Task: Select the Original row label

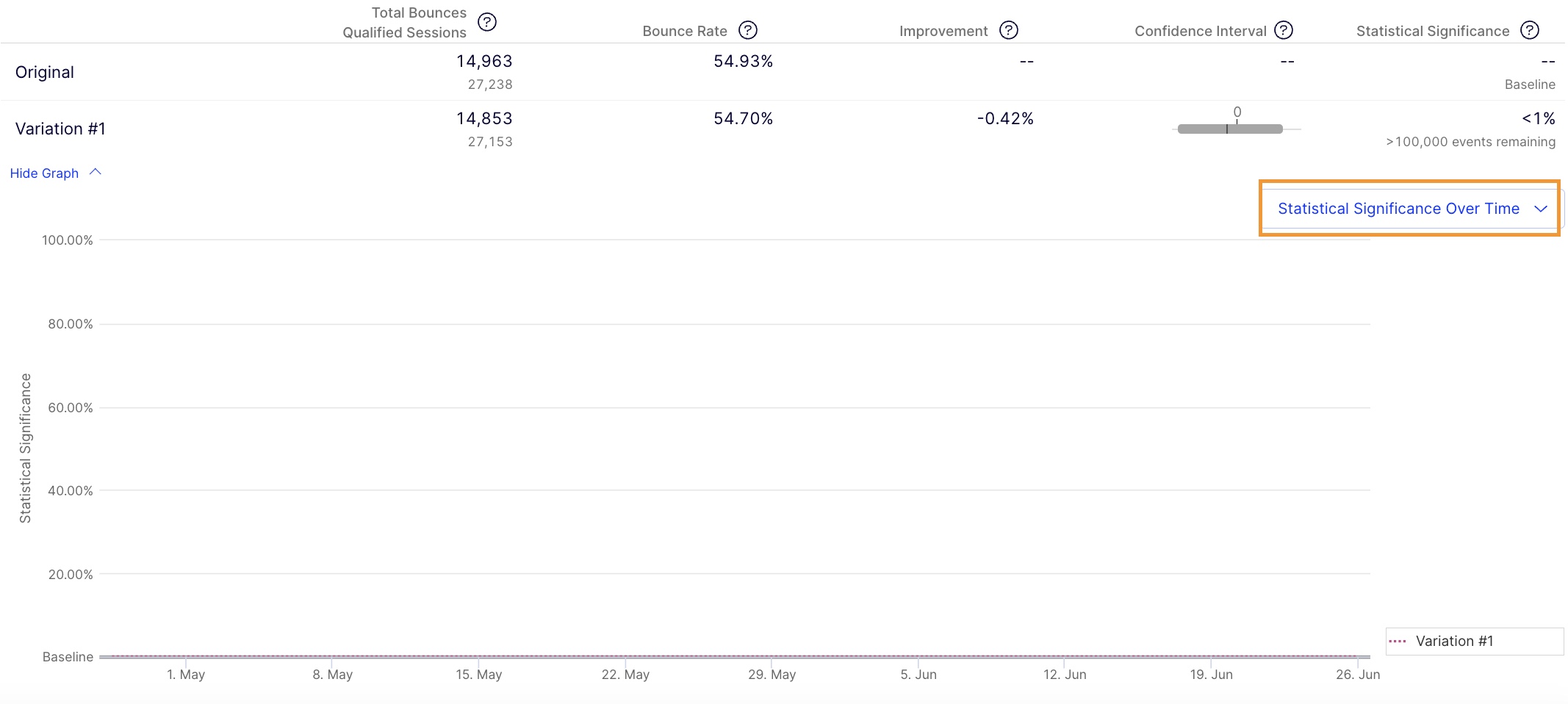Action: pyautogui.click(x=45, y=72)
